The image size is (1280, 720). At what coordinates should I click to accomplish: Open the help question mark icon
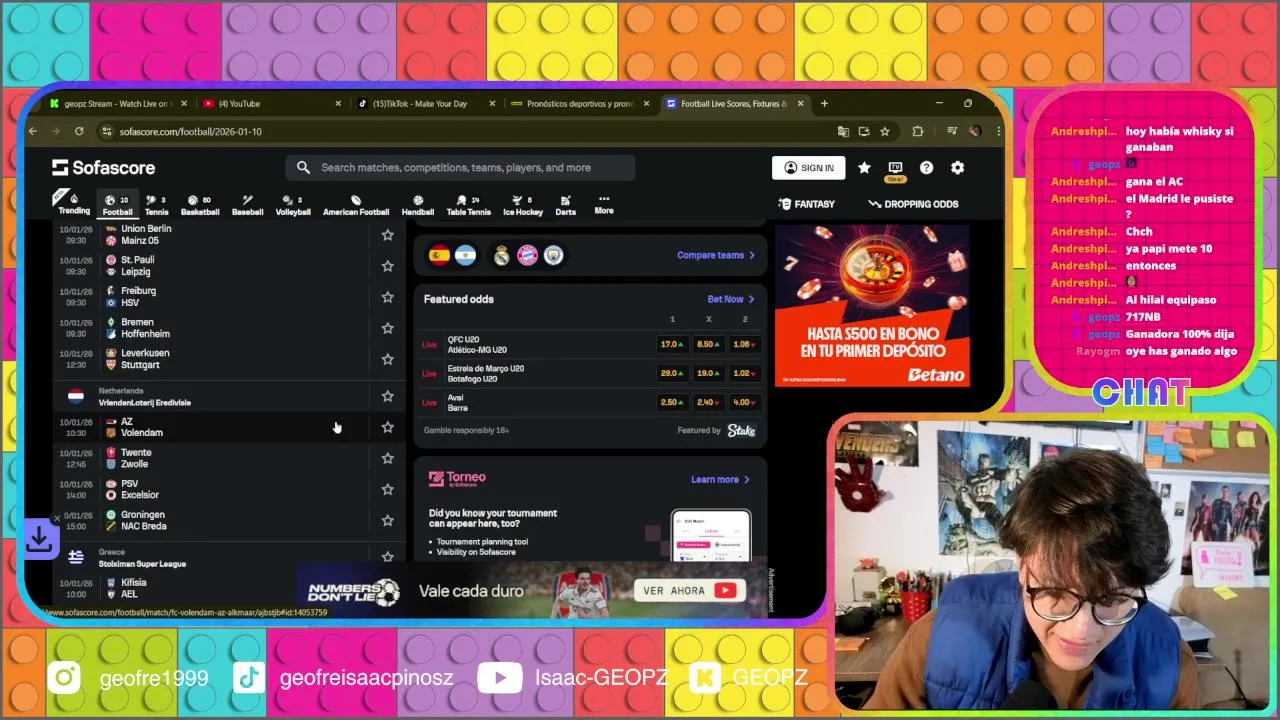[x=926, y=168]
